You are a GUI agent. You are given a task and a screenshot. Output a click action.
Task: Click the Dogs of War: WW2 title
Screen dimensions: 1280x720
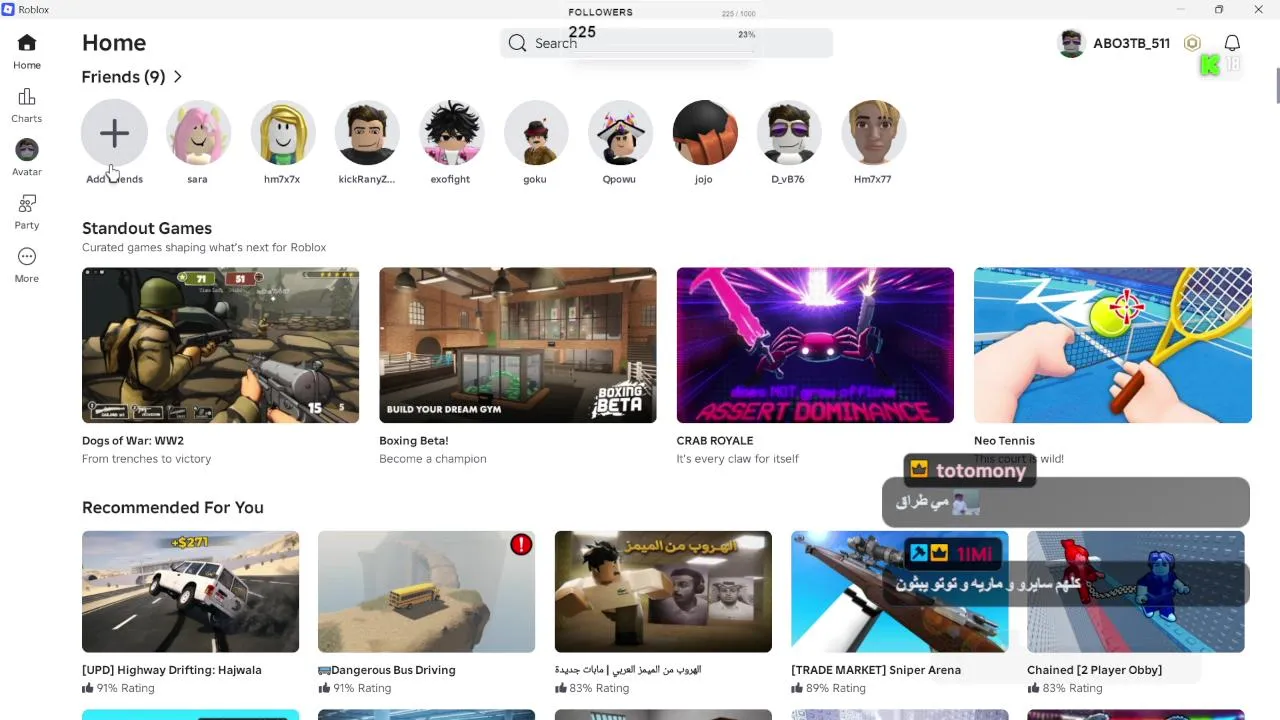[133, 440]
